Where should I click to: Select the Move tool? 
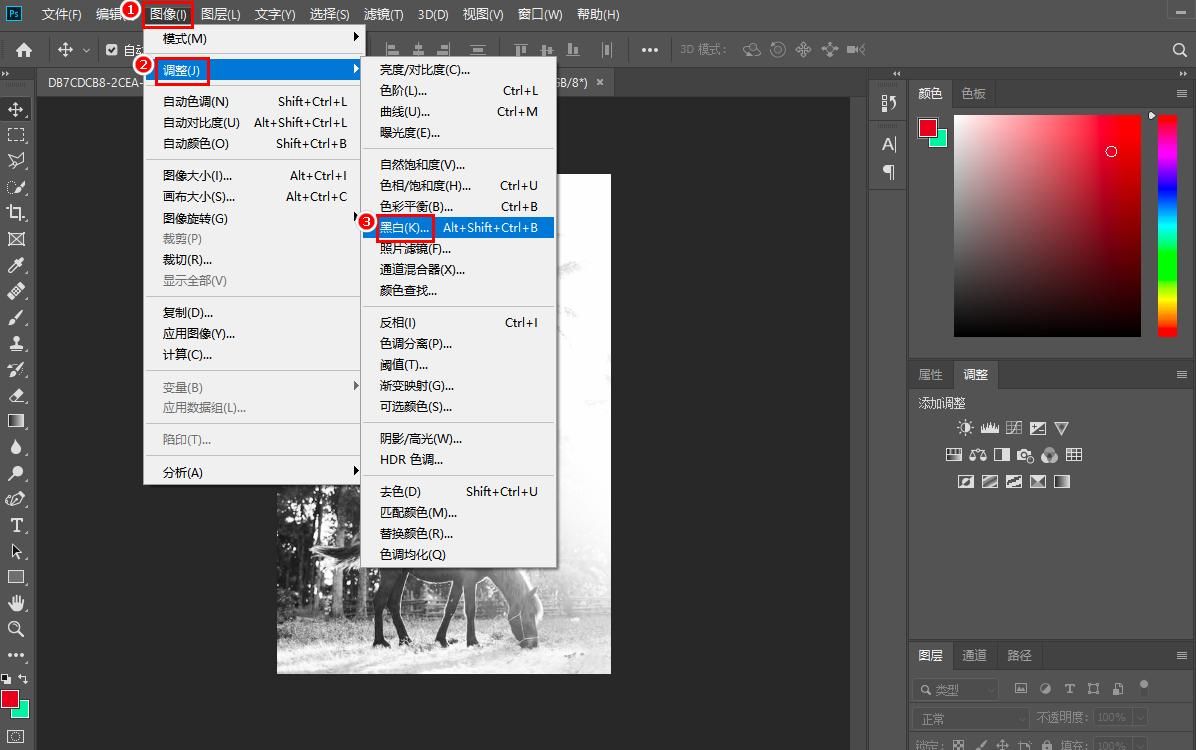(16, 108)
